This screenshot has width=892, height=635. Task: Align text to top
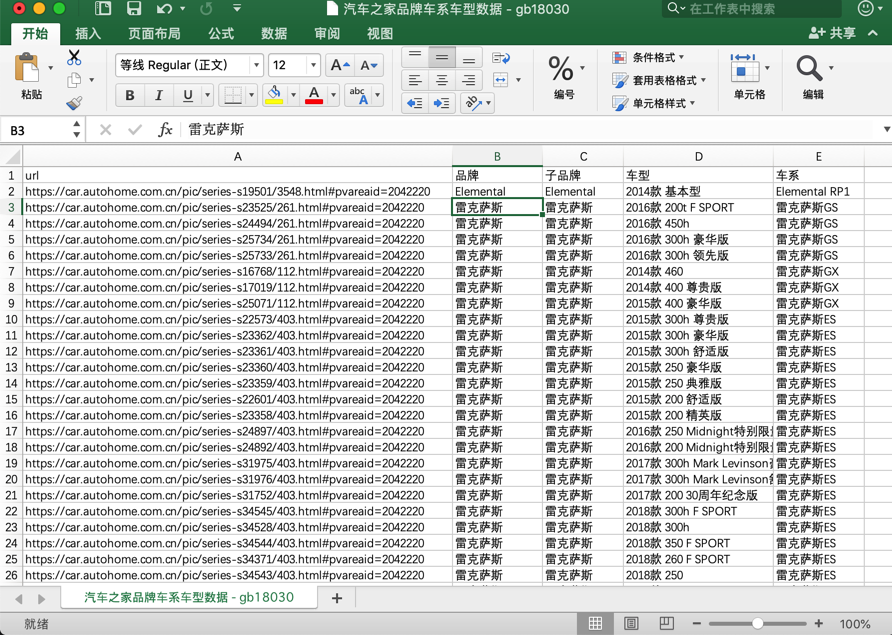[415, 57]
